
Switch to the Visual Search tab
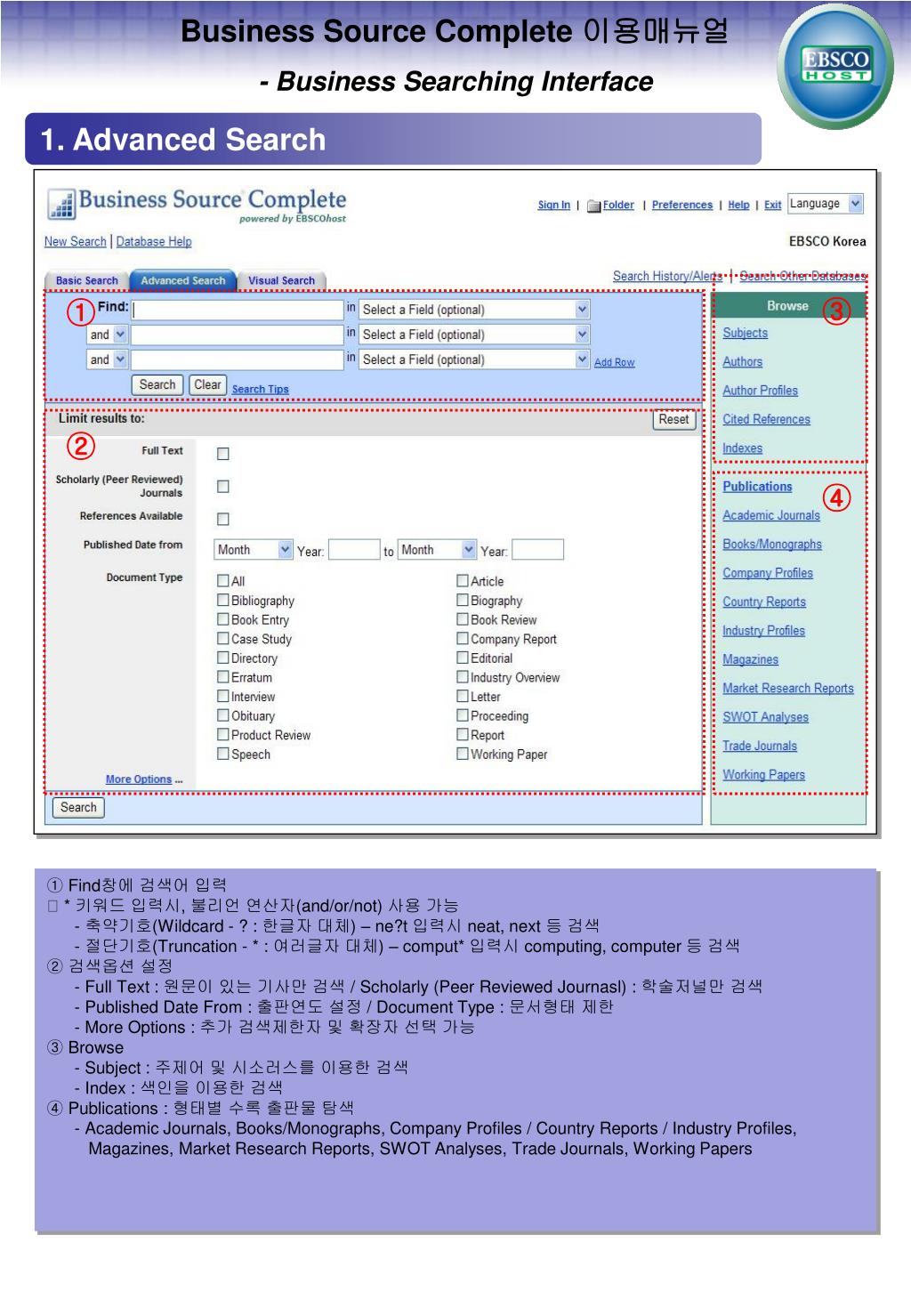point(281,280)
